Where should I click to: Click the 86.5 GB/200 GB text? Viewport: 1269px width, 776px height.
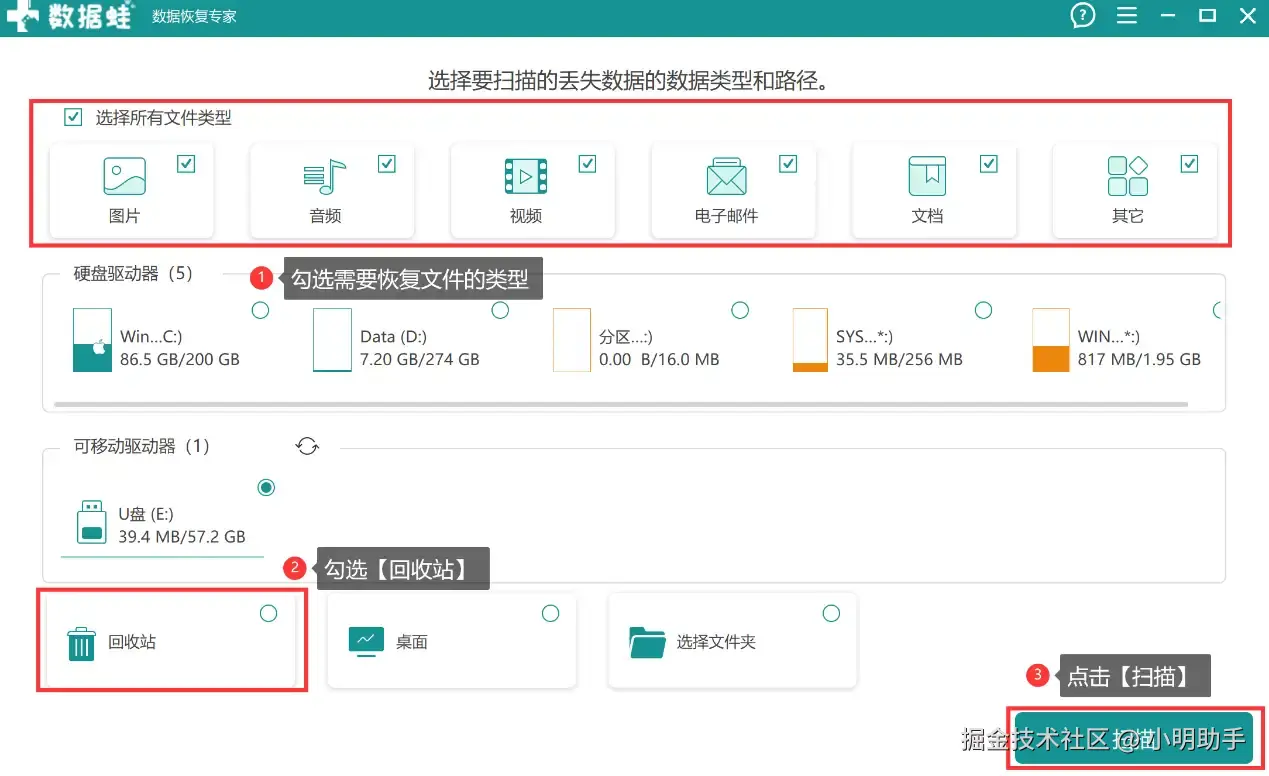[x=180, y=359]
